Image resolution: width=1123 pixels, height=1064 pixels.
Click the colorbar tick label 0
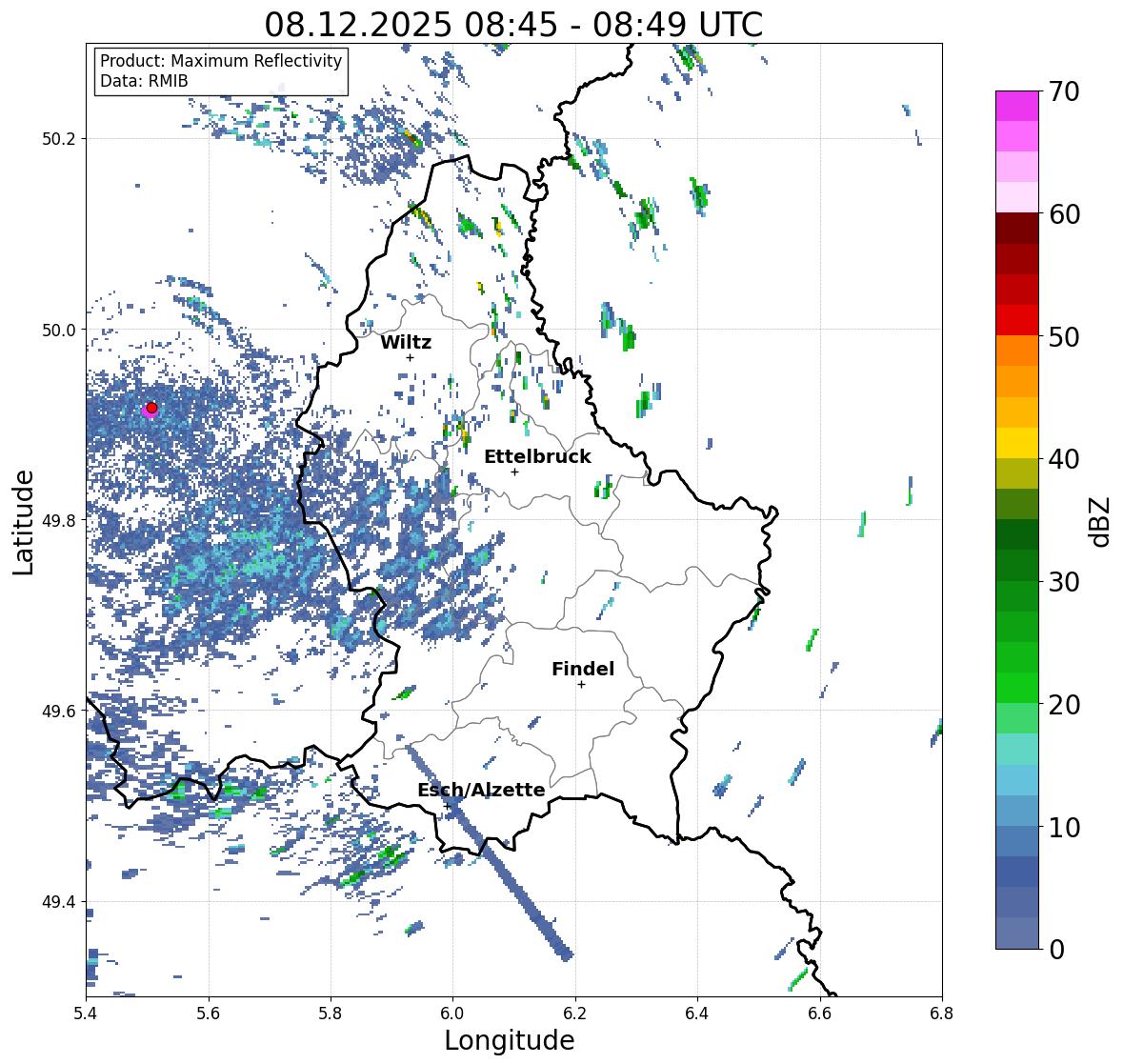click(x=1056, y=950)
